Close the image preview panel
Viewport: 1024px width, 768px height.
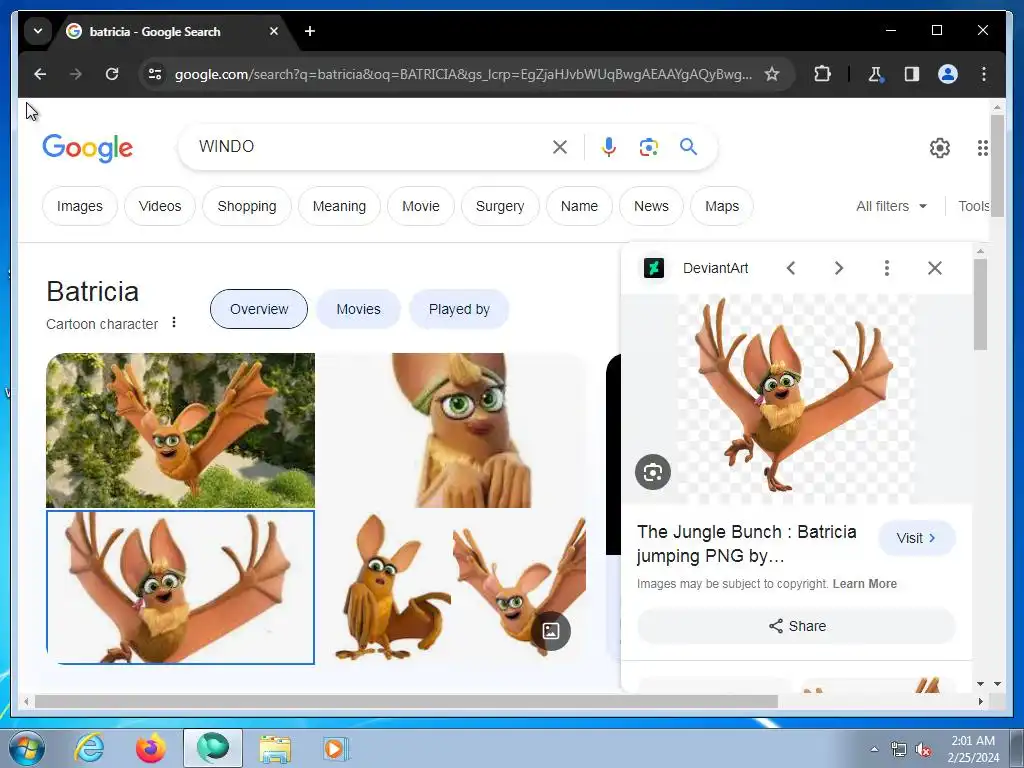(935, 268)
